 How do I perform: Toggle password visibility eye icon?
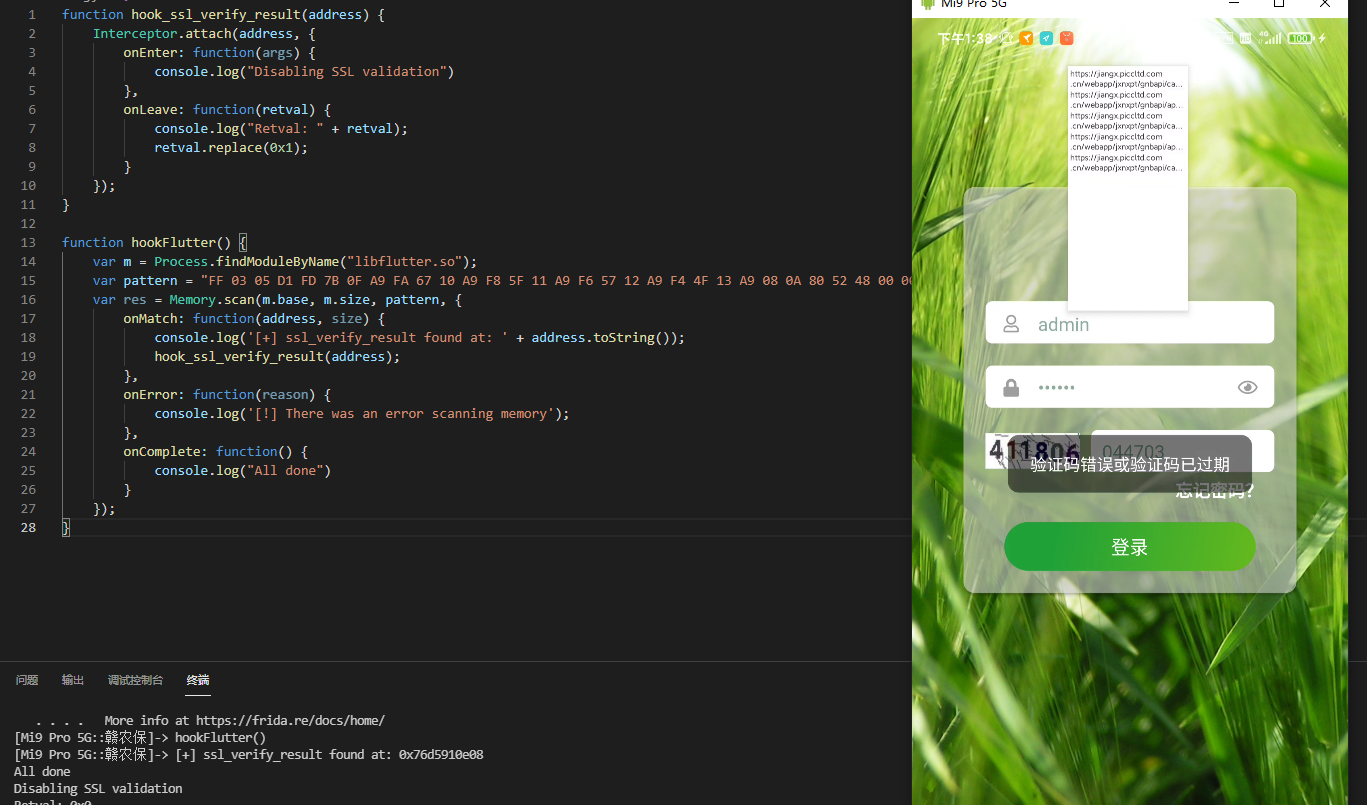pyautogui.click(x=1247, y=387)
